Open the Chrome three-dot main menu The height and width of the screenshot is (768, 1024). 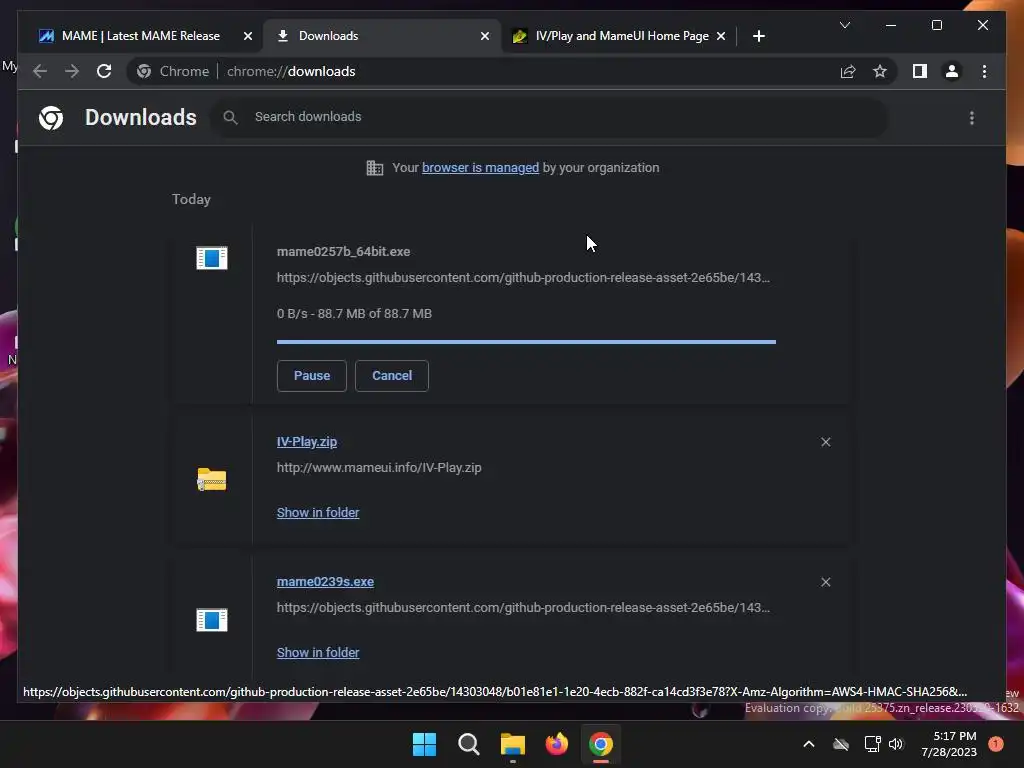click(984, 71)
